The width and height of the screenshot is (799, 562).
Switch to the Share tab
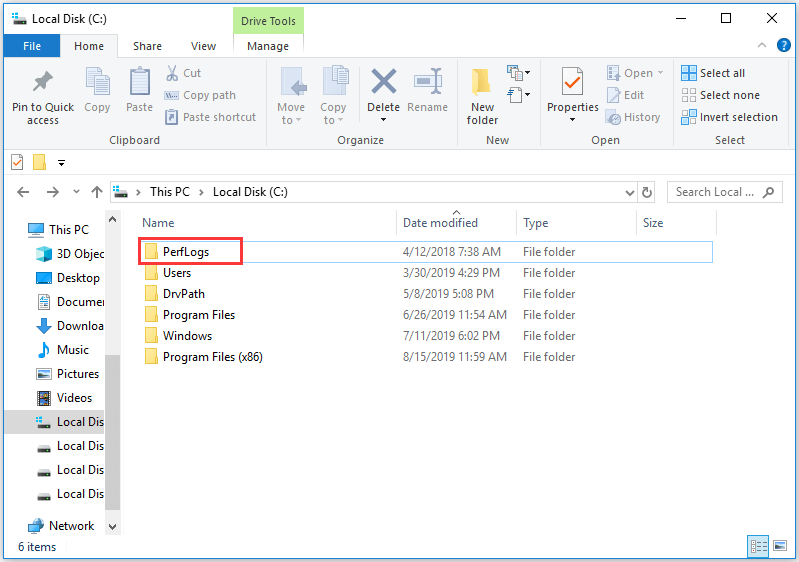(147, 46)
